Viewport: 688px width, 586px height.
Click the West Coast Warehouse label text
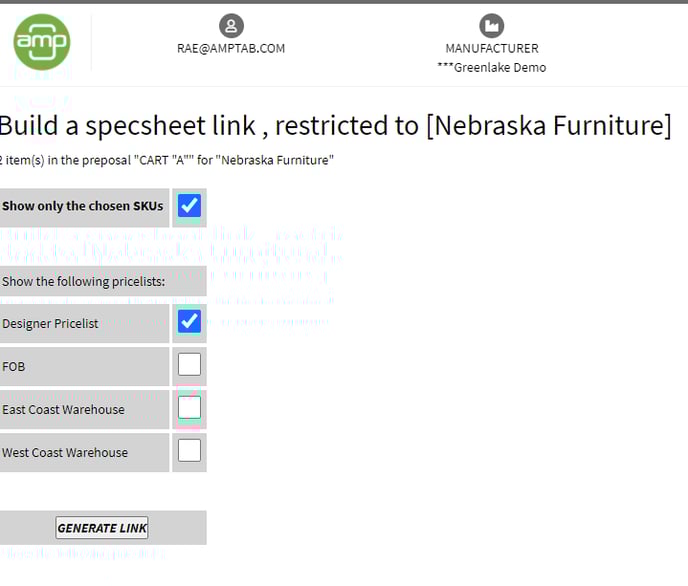click(x=65, y=453)
